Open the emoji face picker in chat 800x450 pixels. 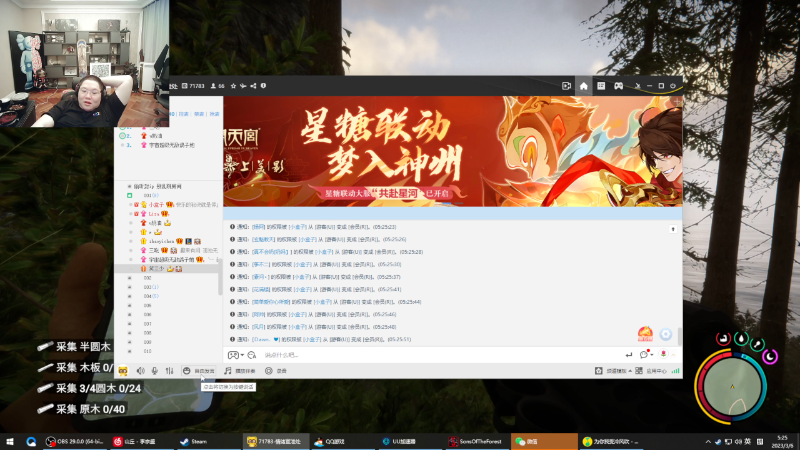pyautogui.click(x=252, y=355)
